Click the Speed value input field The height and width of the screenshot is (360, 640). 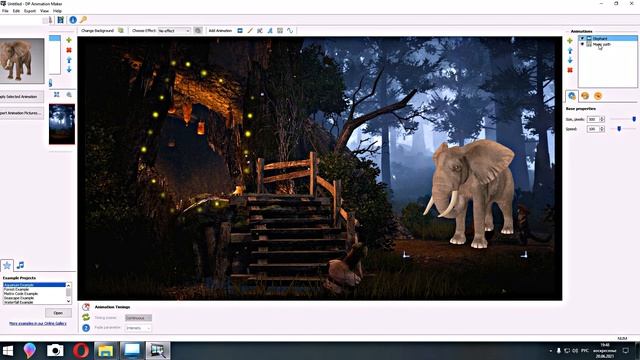[593, 129]
